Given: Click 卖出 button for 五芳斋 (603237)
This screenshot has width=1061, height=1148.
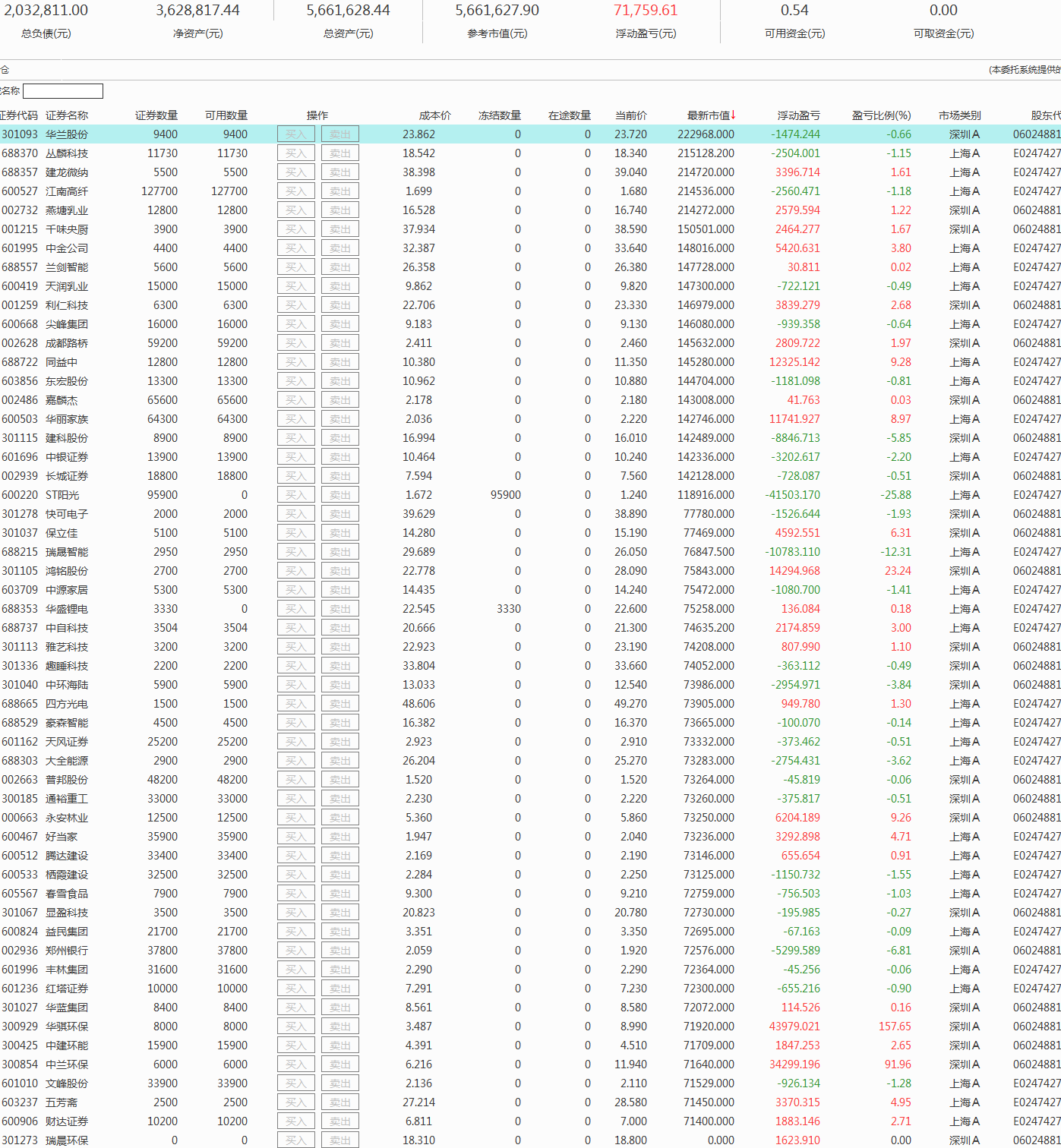Looking at the screenshot, I should pyautogui.click(x=340, y=1102).
